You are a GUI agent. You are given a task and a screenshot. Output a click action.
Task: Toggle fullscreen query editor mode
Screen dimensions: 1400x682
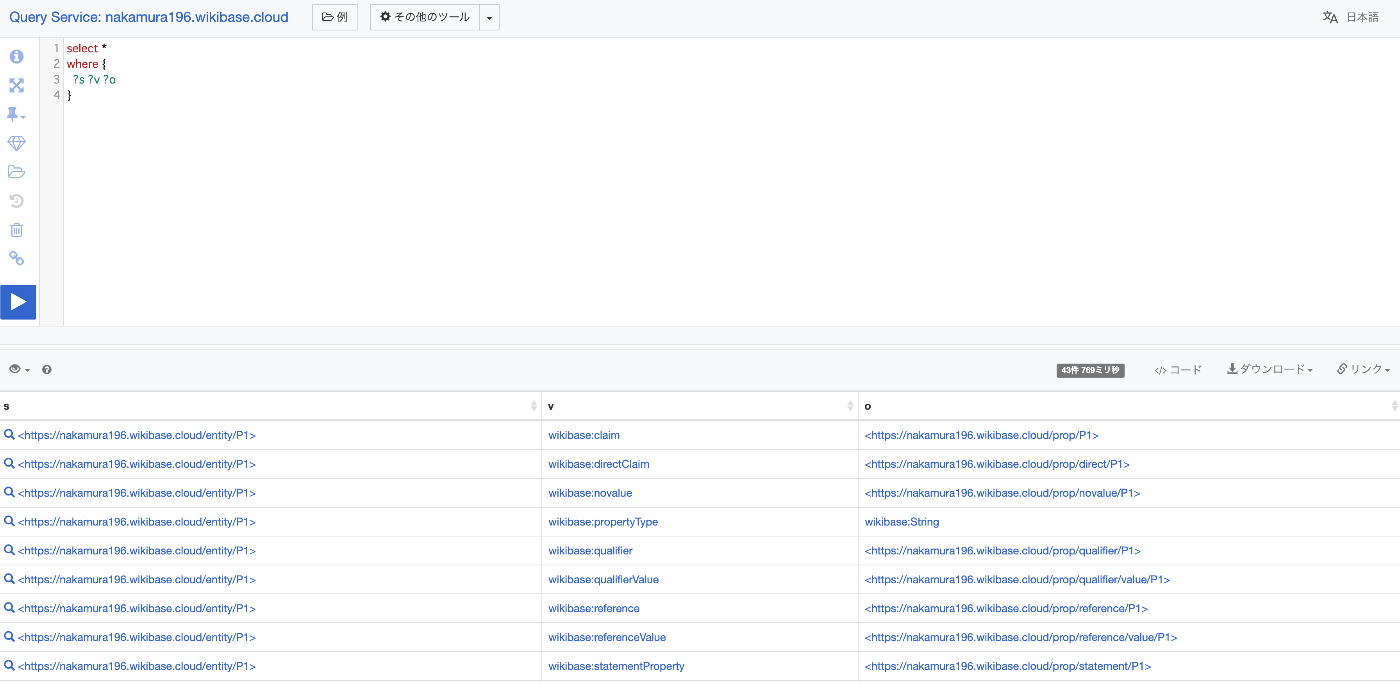[16, 86]
